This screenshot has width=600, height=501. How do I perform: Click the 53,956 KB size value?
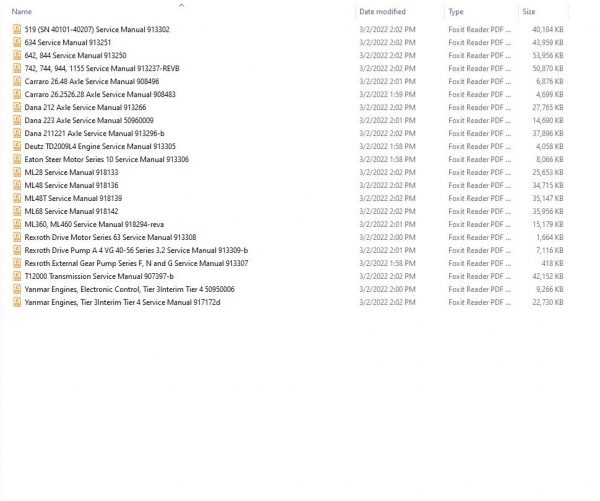(x=548, y=55)
